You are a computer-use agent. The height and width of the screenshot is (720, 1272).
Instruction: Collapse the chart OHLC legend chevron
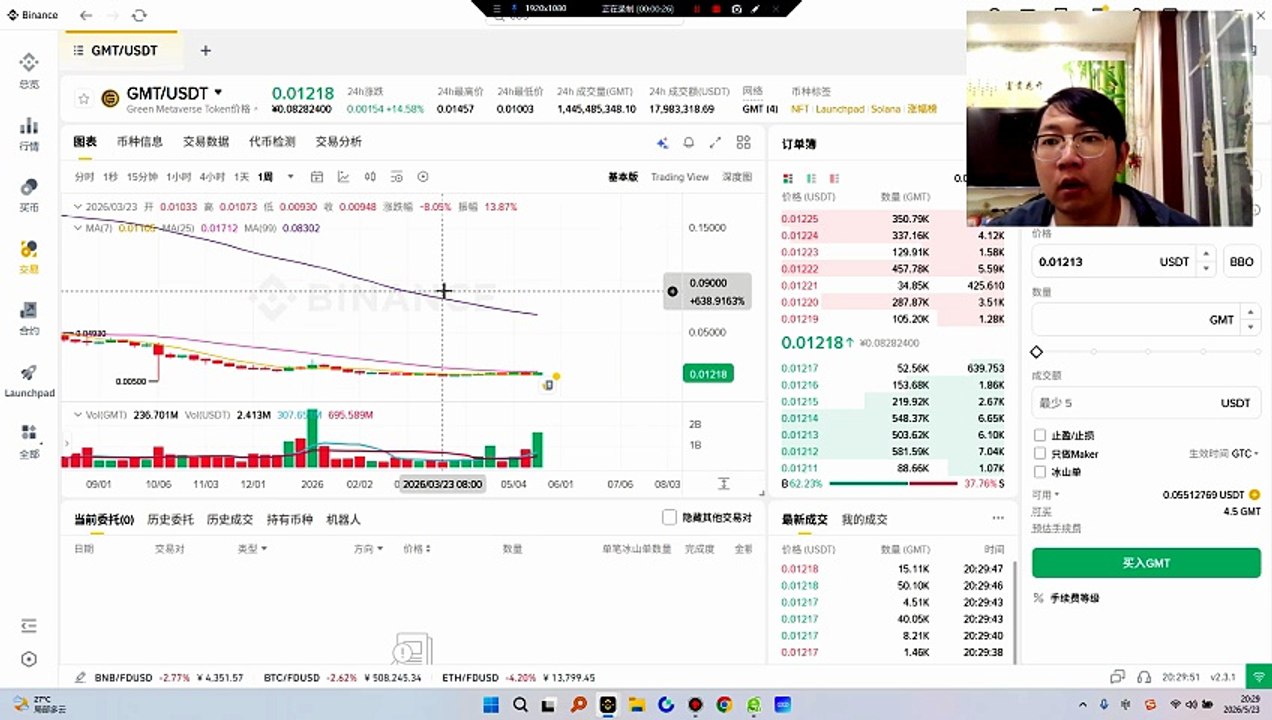coord(76,207)
